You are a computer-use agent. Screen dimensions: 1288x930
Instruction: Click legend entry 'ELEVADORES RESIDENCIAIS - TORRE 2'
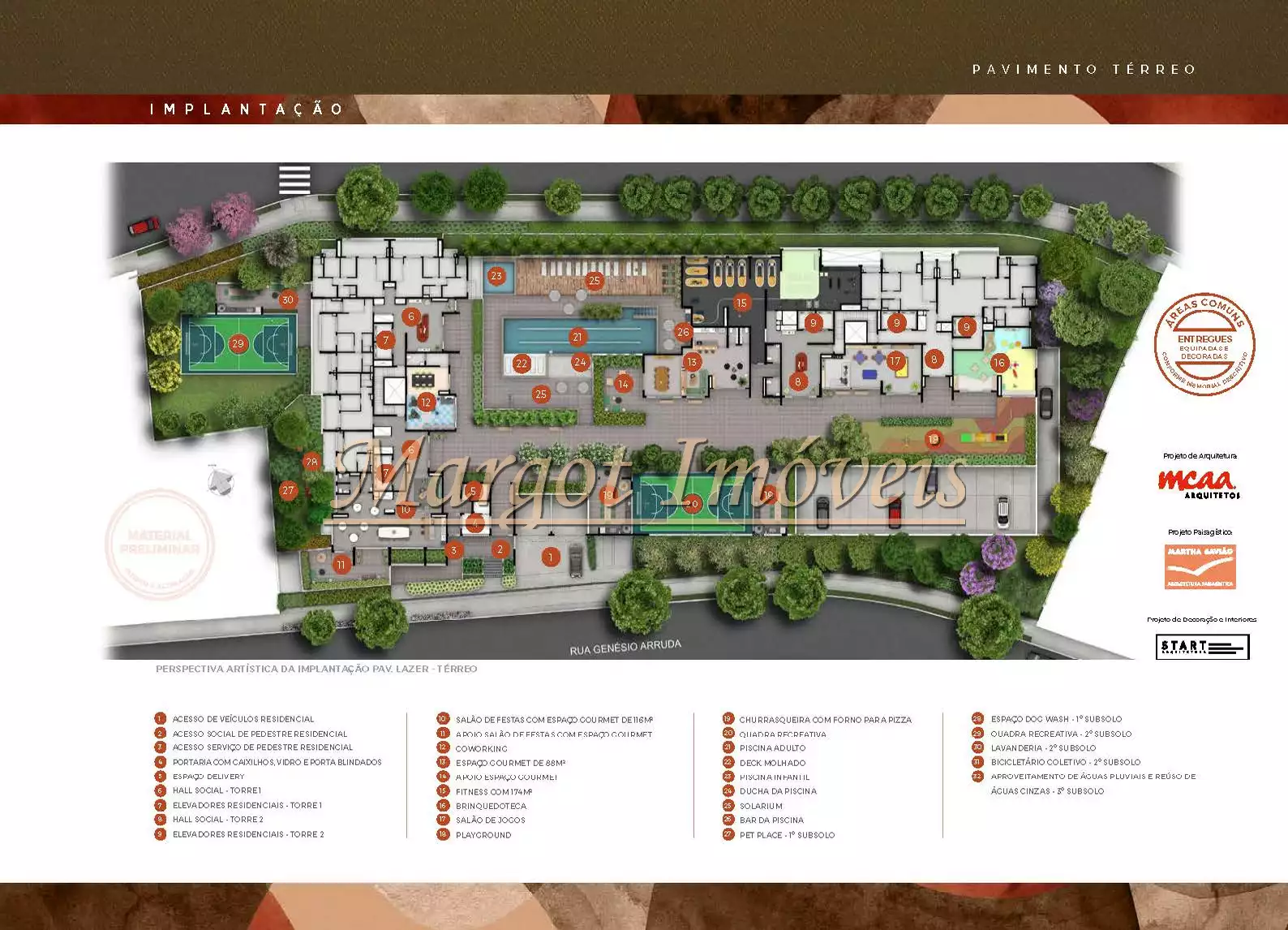tap(248, 834)
